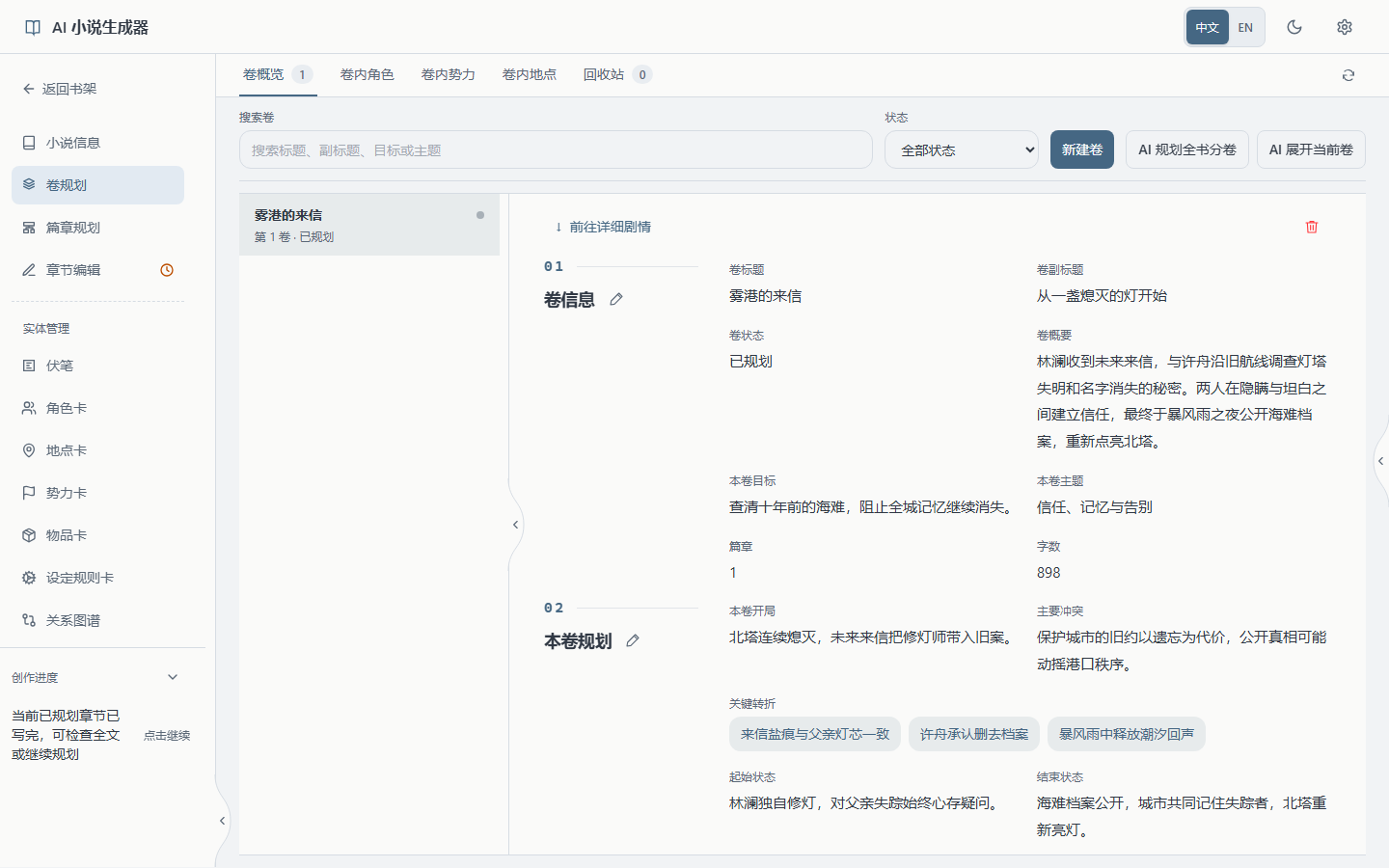The width and height of the screenshot is (1389, 868).
Task: Focus the 搜索卷 search input field
Action: tap(556, 149)
